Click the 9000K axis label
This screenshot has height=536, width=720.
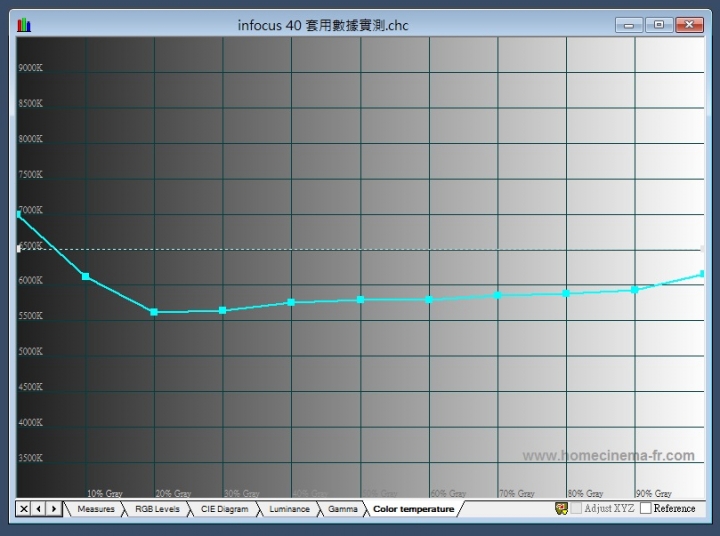30,68
